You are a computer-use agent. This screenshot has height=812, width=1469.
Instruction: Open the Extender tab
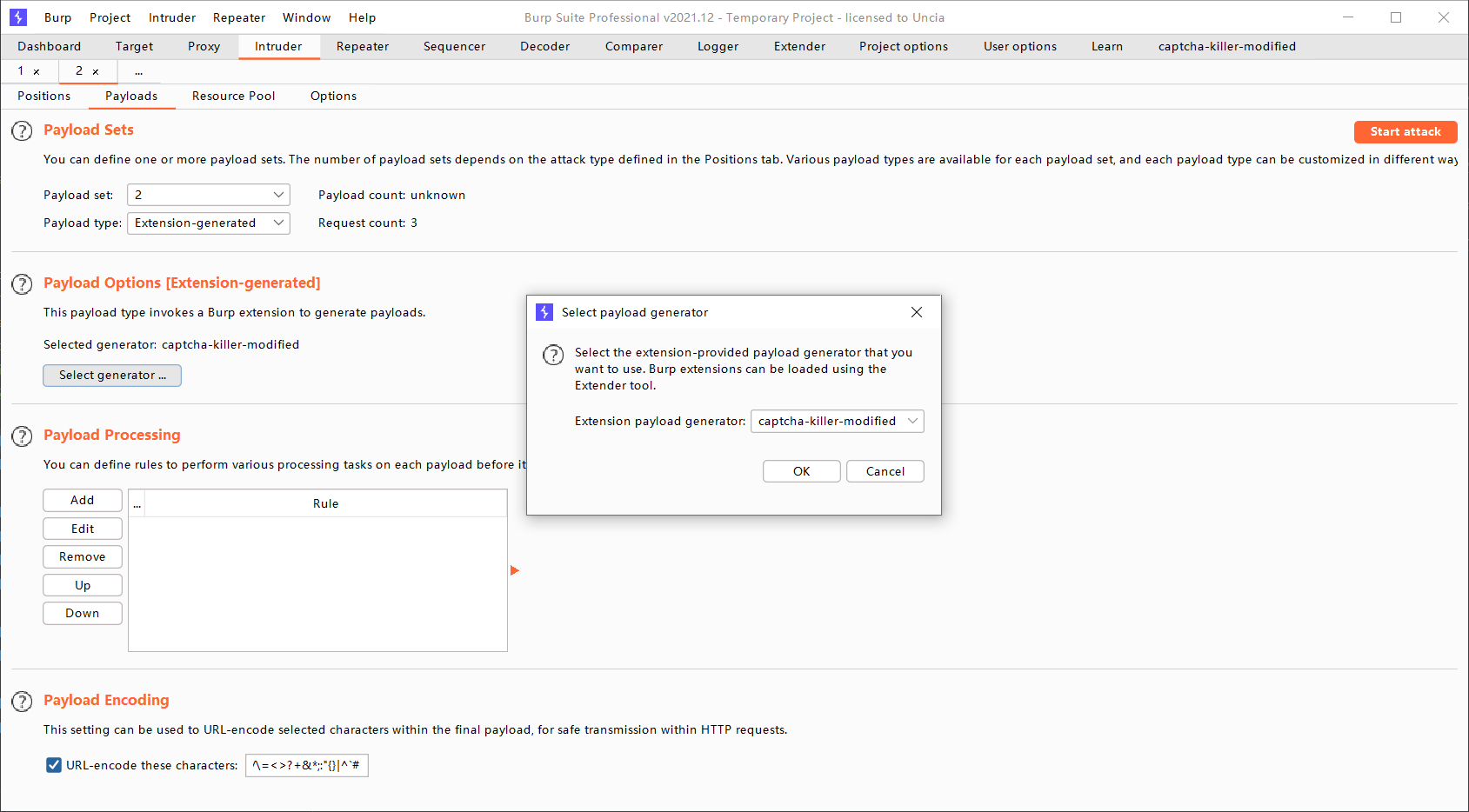click(x=800, y=47)
